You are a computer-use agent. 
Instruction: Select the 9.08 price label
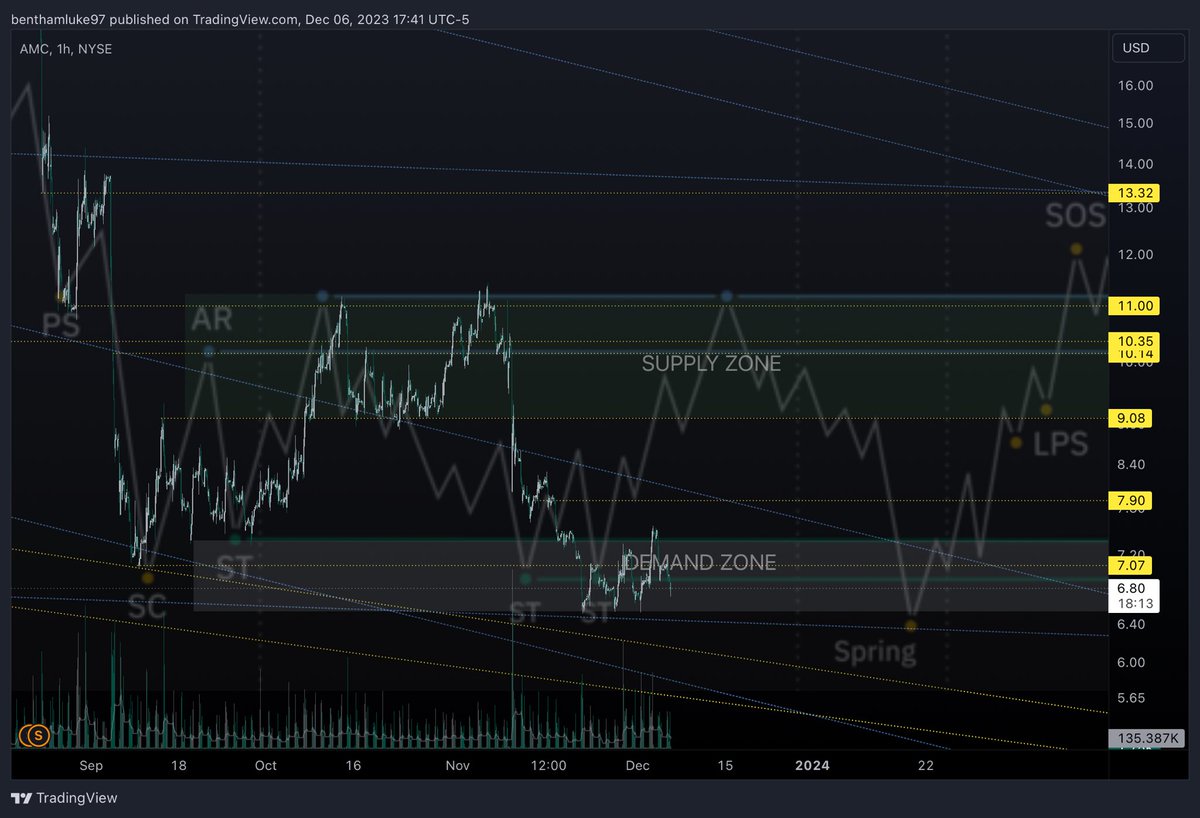[1131, 418]
